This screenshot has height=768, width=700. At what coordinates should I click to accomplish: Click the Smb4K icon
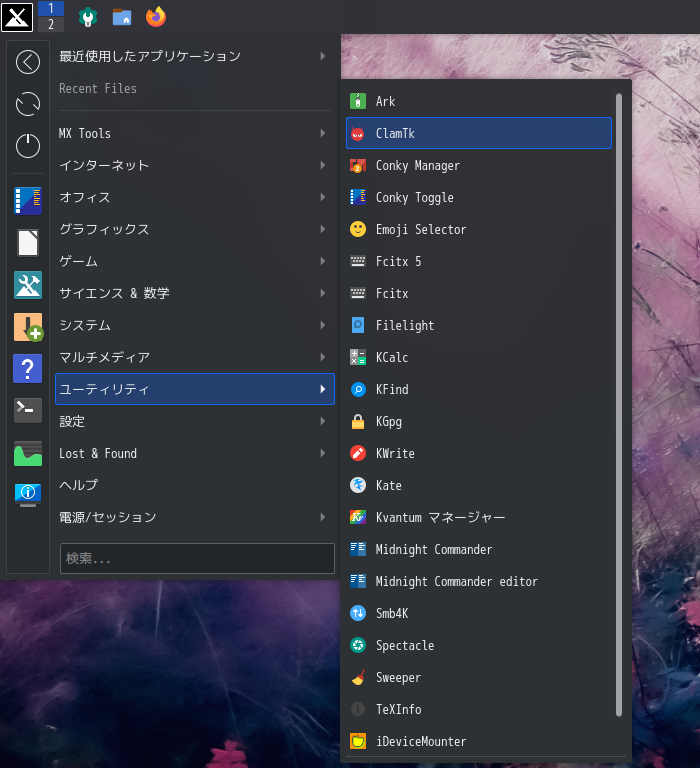358,613
